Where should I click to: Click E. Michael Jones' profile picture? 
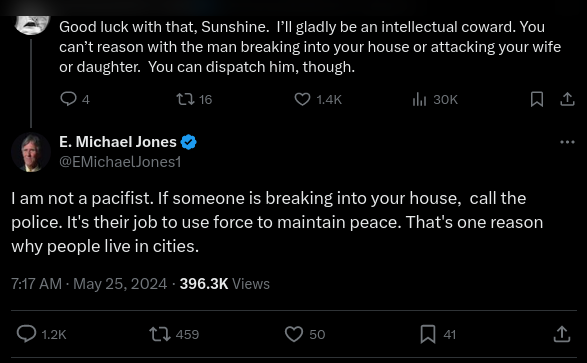pos(31,152)
